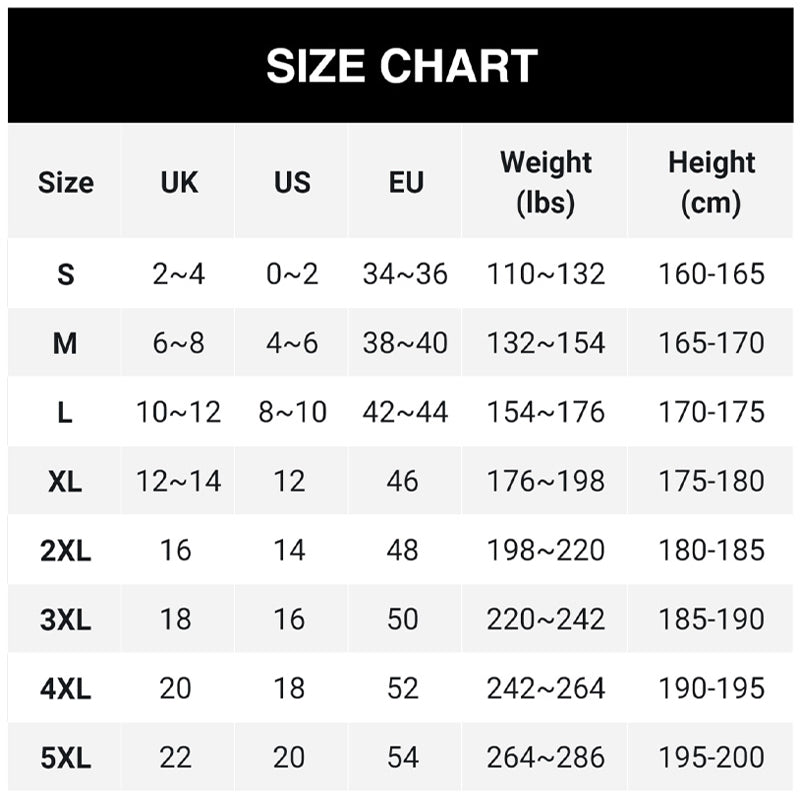The width and height of the screenshot is (800, 800).
Task: Click the 2XL size row label
Action: click(x=65, y=550)
